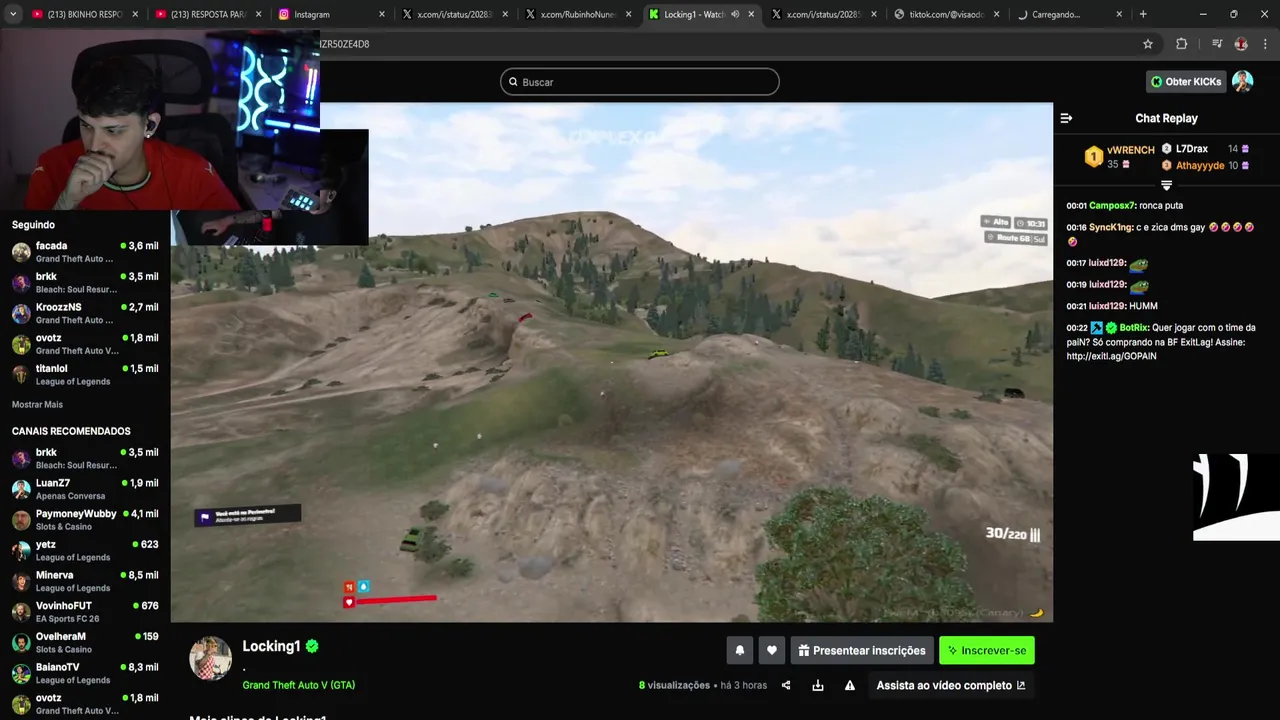This screenshot has width=1280, height=720.
Task: Collapse the Chat Replay panel
Action: point(1066,118)
